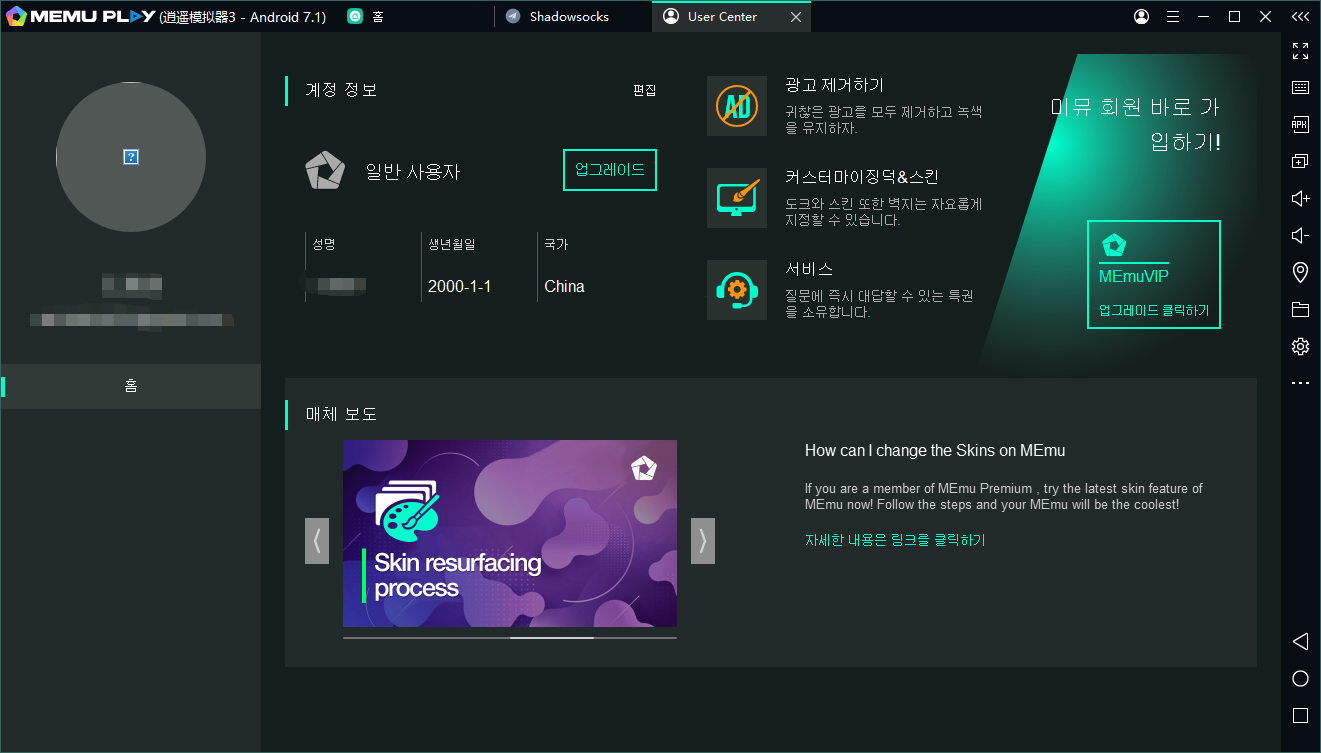Click the 업그레이드 button

click(610, 170)
